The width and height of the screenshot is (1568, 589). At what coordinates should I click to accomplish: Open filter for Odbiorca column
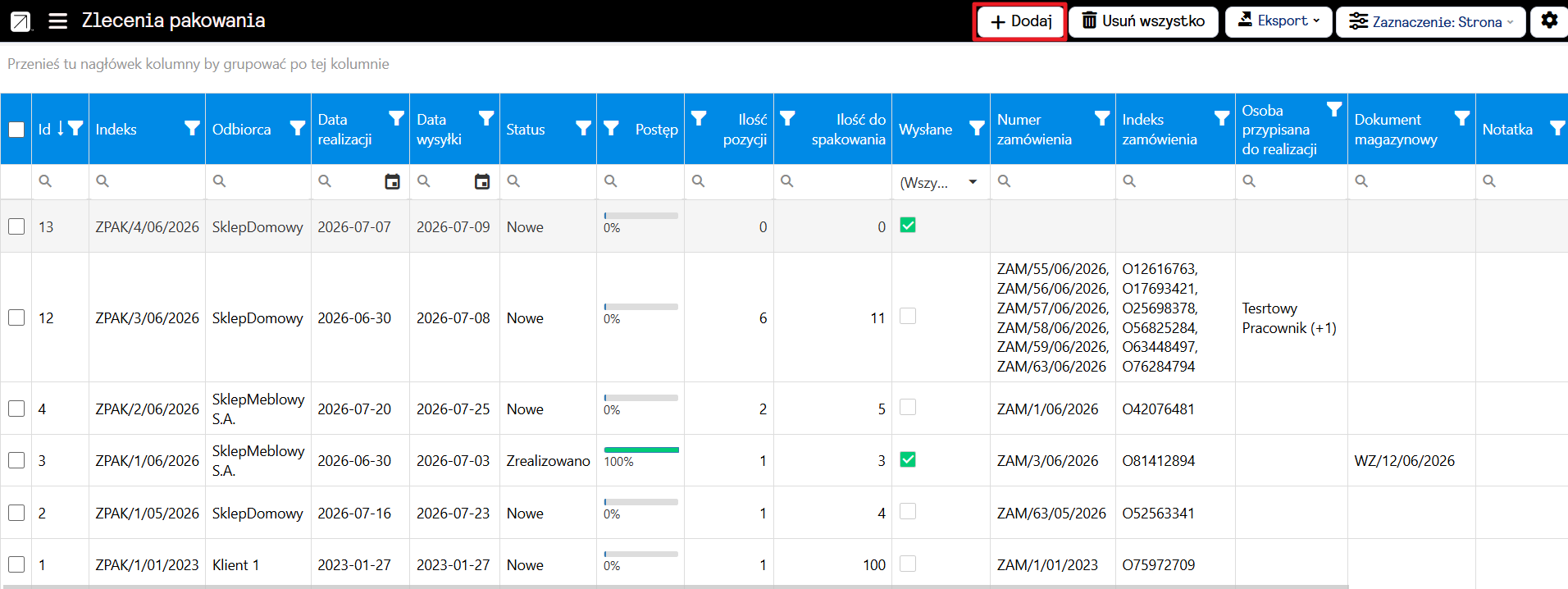click(x=298, y=129)
